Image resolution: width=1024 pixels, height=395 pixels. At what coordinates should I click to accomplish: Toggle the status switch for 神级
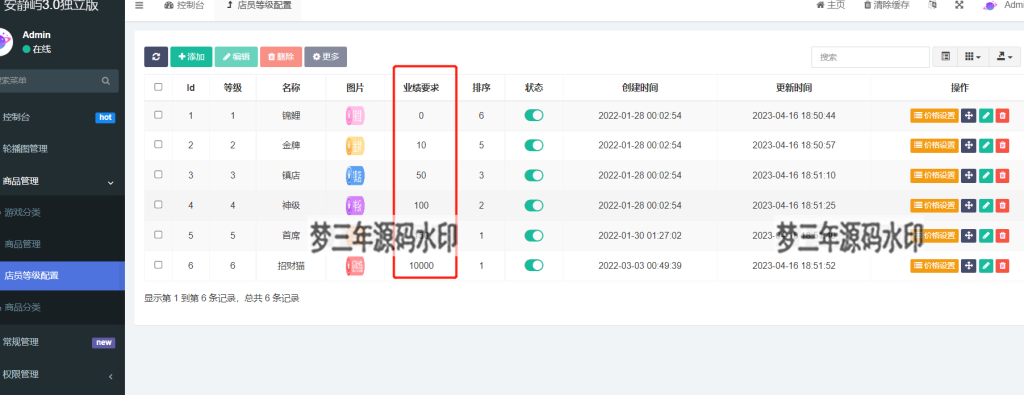pyautogui.click(x=534, y=206)
